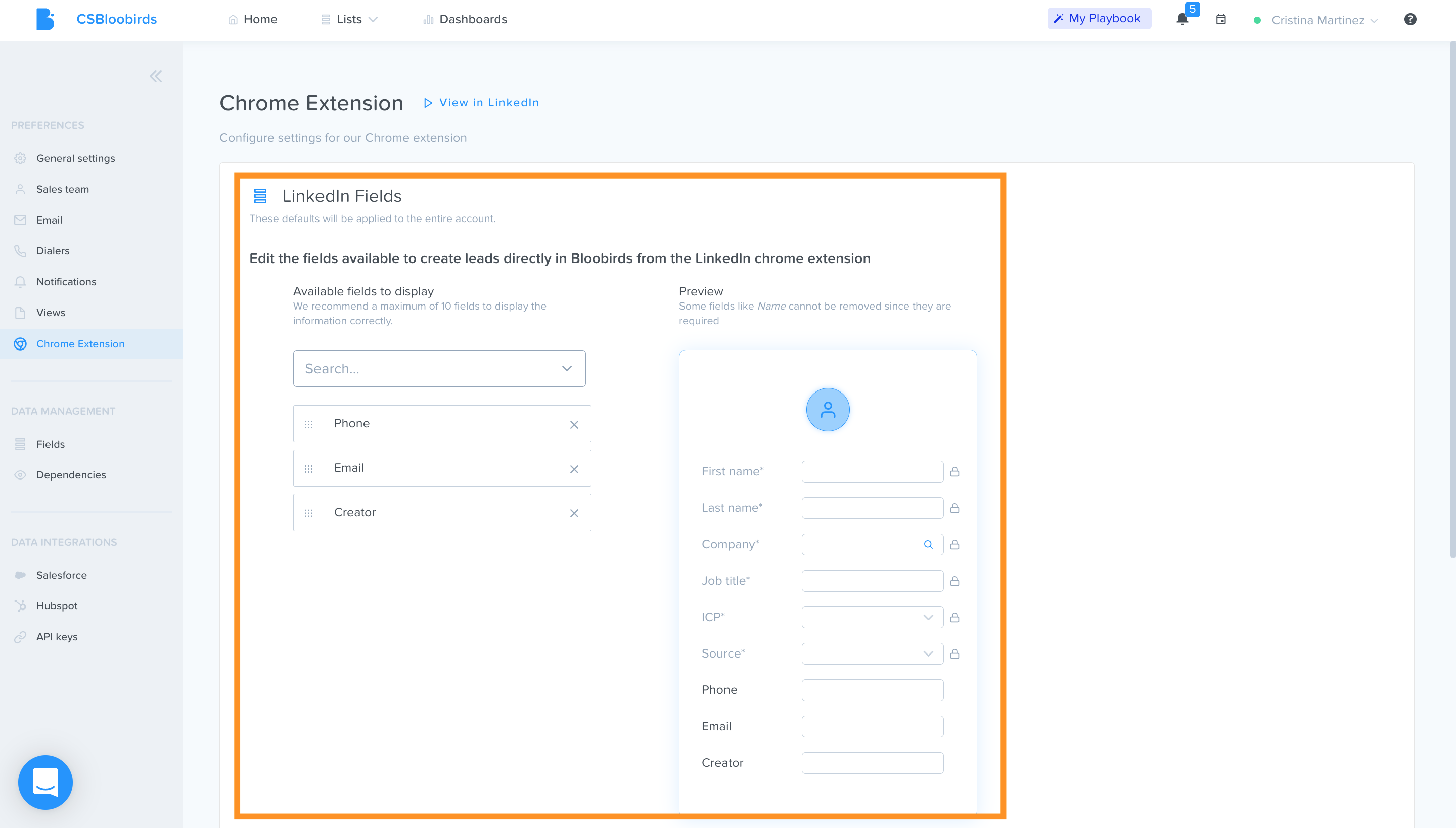Open Hubspot integration settings
1456x828 pixels.
tap(57, 605)
